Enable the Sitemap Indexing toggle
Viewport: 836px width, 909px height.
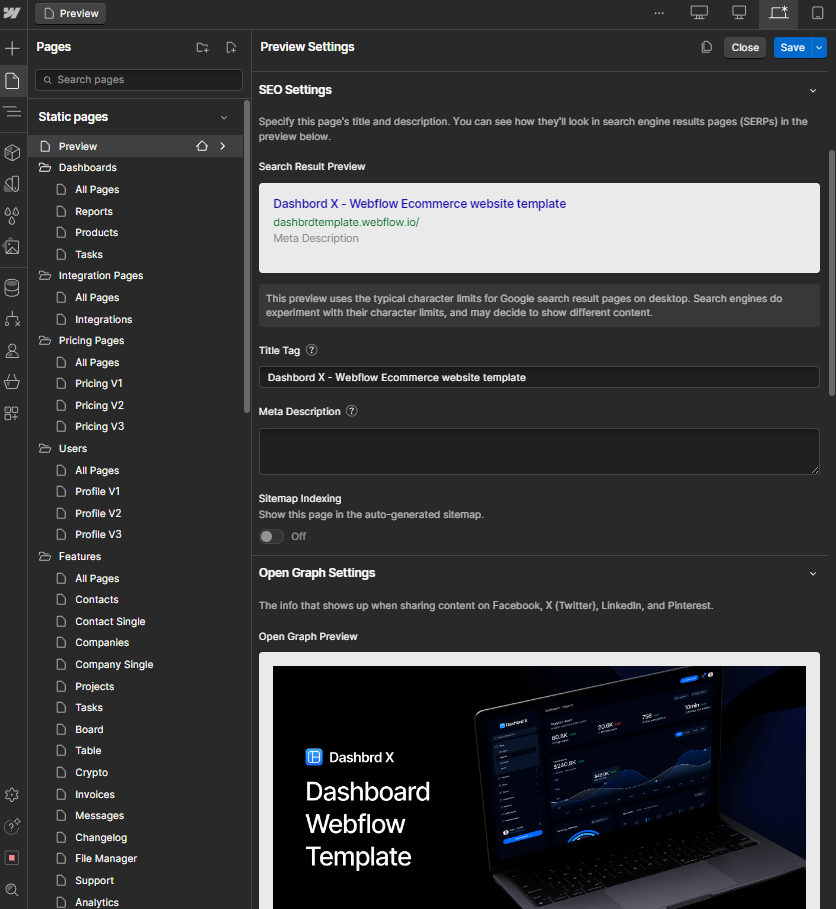tap(270, 536)
